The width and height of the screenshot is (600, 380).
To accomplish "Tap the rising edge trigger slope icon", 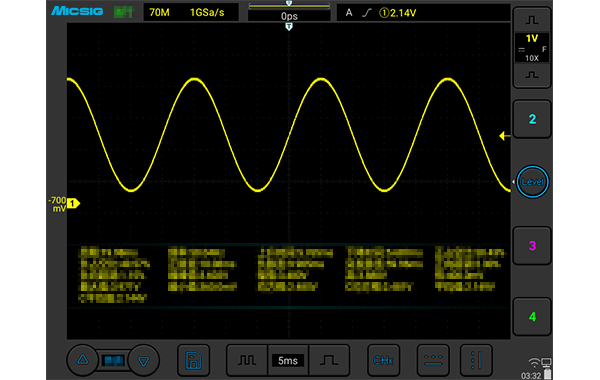I will tap(367, 13).
